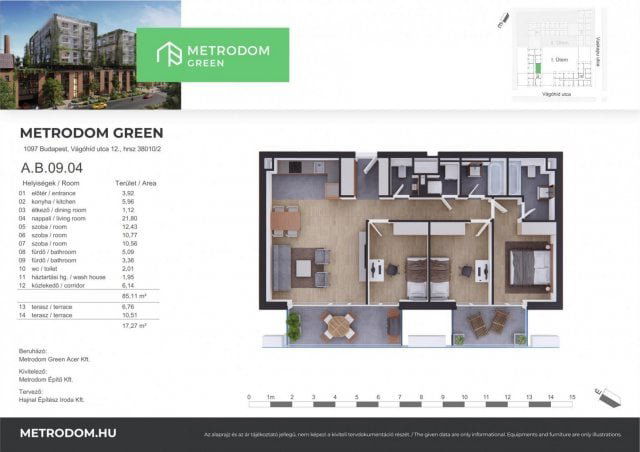
Task: Click the round table on the left terrace
Action: tap(338, 326)
